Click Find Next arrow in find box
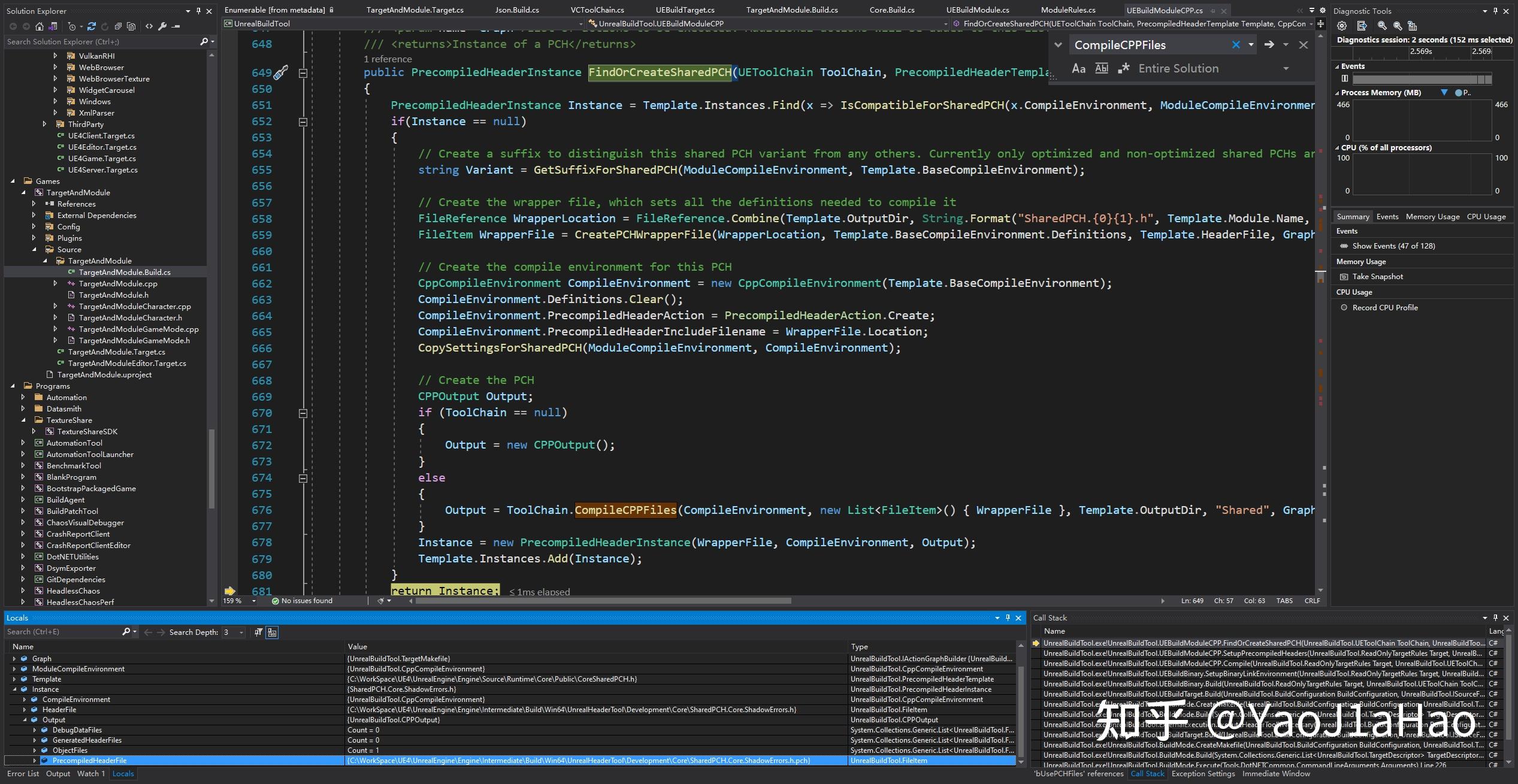This screenshot has width=1518, height=784. click(1269, 45)
